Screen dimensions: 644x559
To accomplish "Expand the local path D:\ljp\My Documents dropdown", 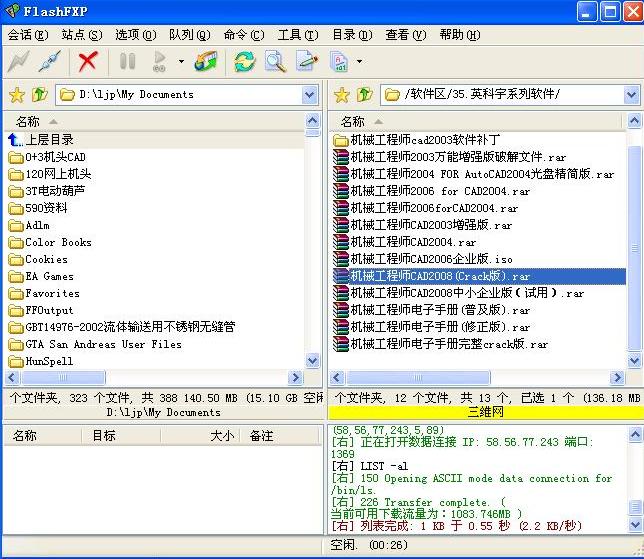I will tap(310, 95).
